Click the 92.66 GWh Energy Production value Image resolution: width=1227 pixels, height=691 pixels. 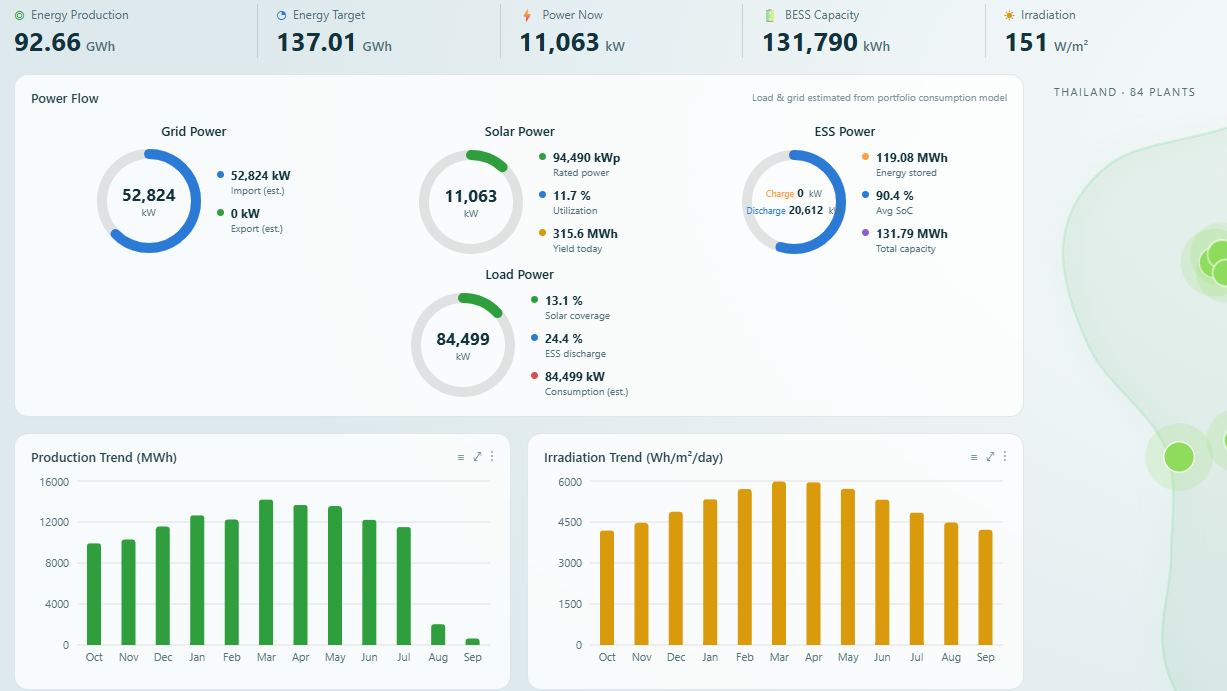[64, 43]
